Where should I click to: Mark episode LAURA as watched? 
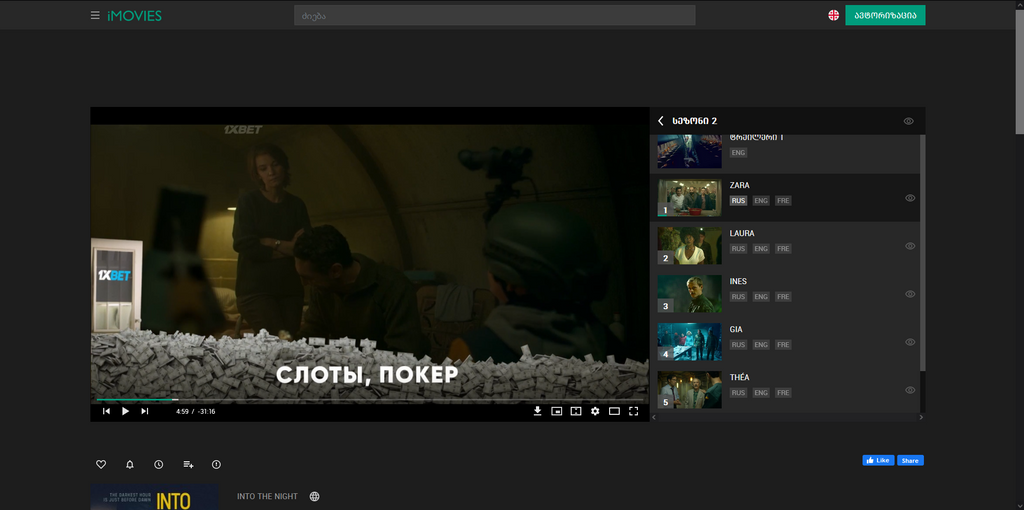[910, 246]
